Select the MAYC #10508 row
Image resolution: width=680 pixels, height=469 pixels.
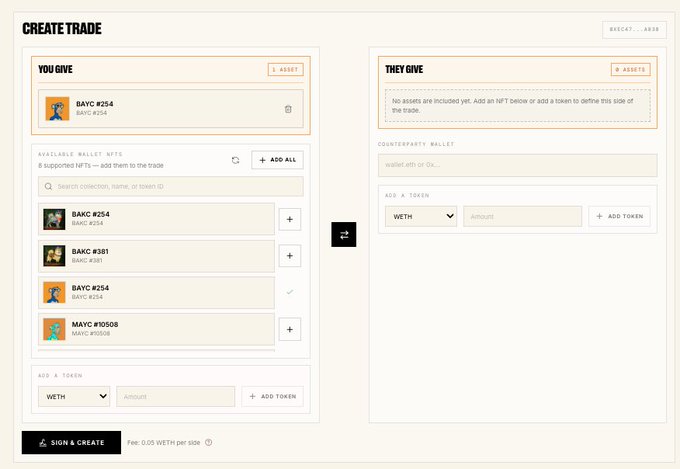(157, 329)
